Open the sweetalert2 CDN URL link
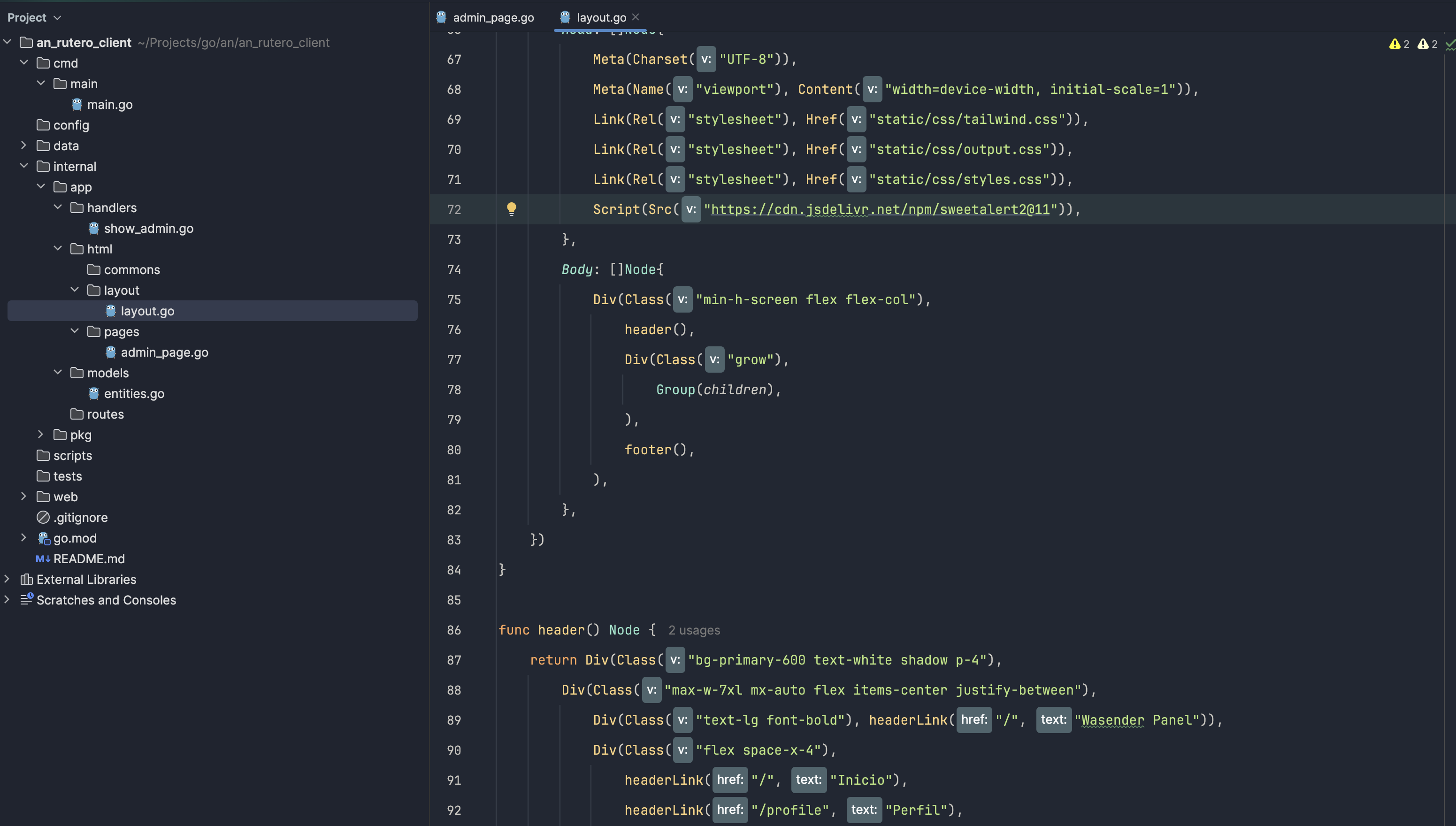The height and width of the screenshot is (826, 1456). [x=880, y=209]
